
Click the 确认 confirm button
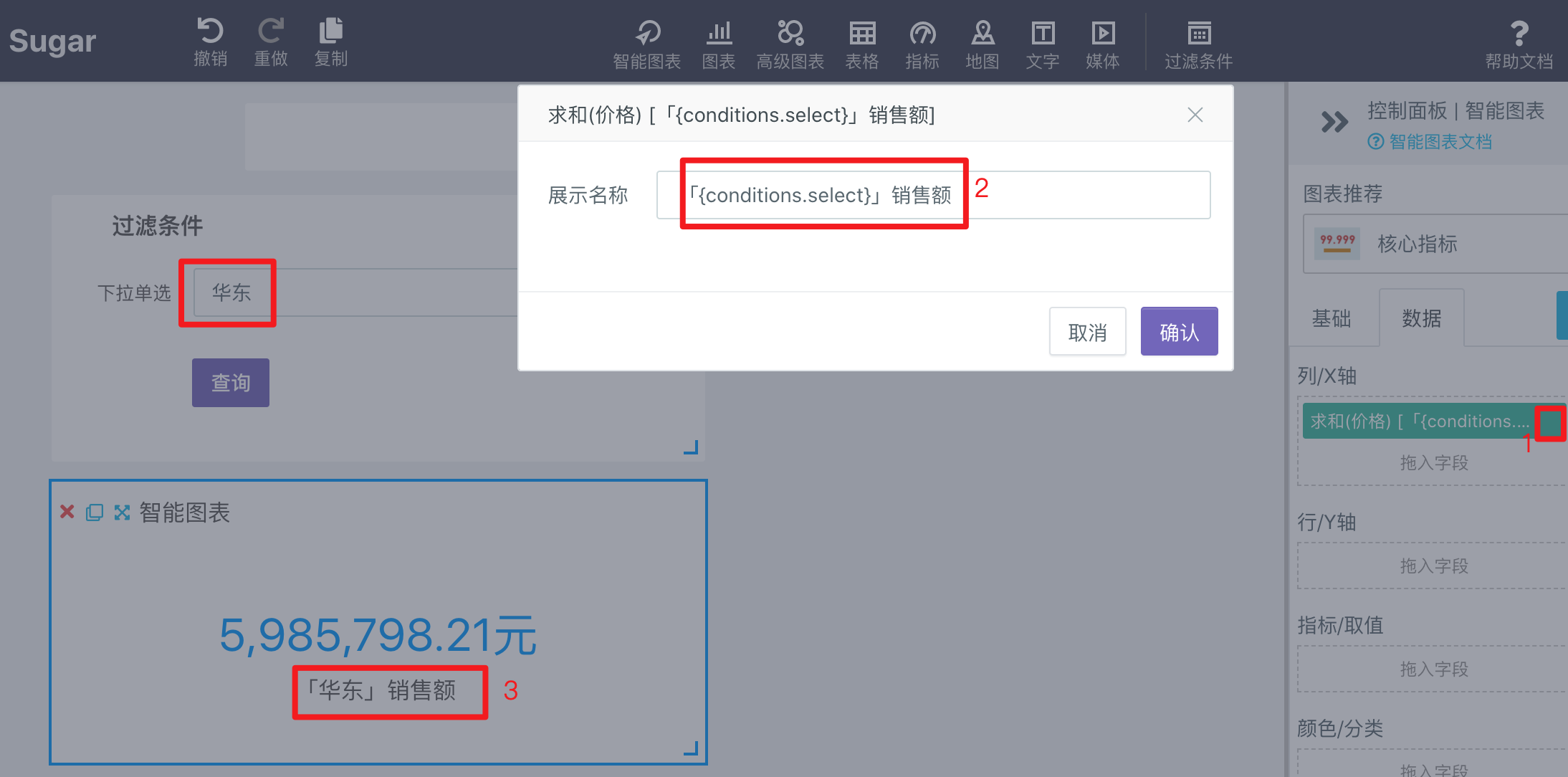1179,332
